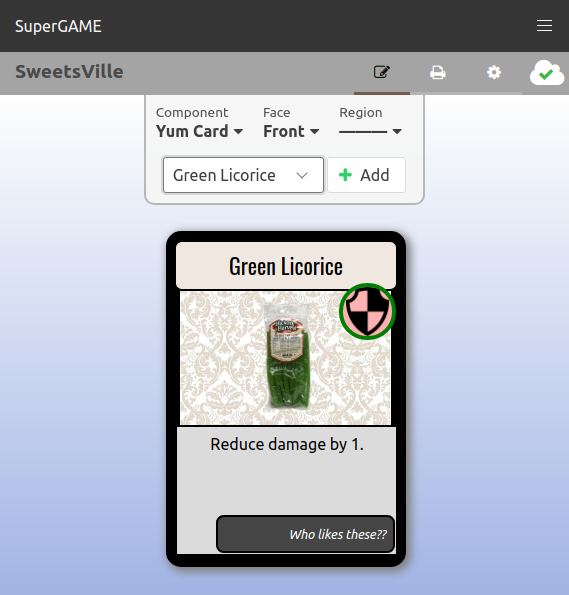
Task: Click the green plus icon on Add
Action: coord(345,175)
